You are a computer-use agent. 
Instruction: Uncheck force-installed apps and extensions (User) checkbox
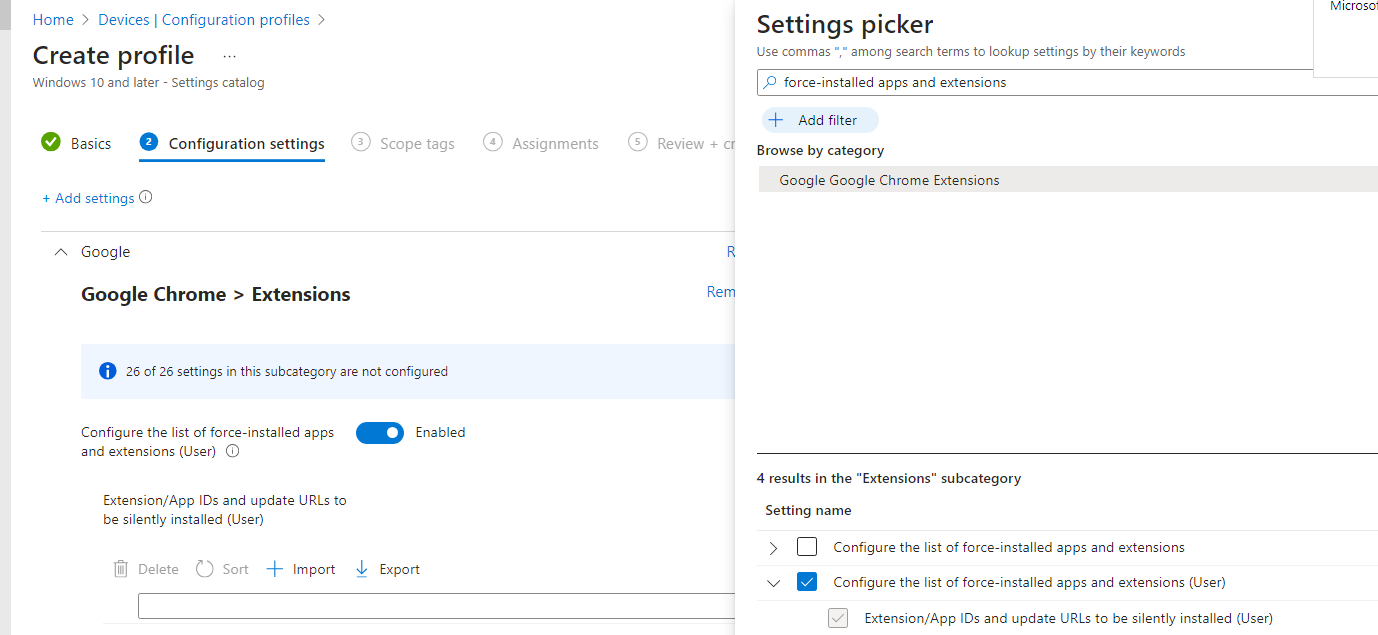coord(807,582)
